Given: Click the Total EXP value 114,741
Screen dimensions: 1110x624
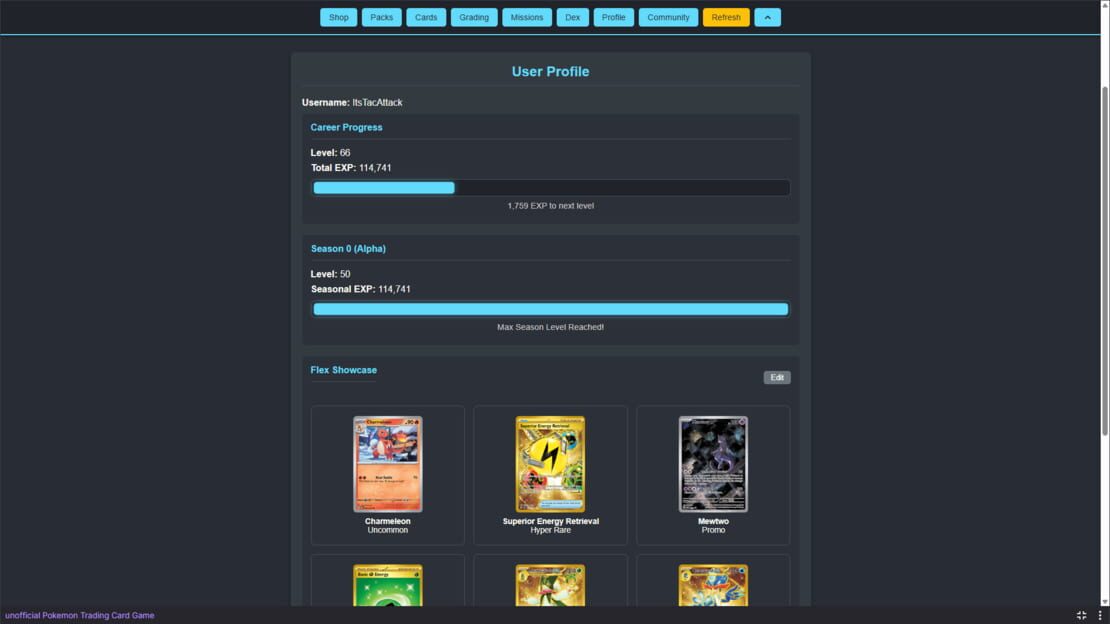Looking at the screenshot, I should click(x=375, y=168).
